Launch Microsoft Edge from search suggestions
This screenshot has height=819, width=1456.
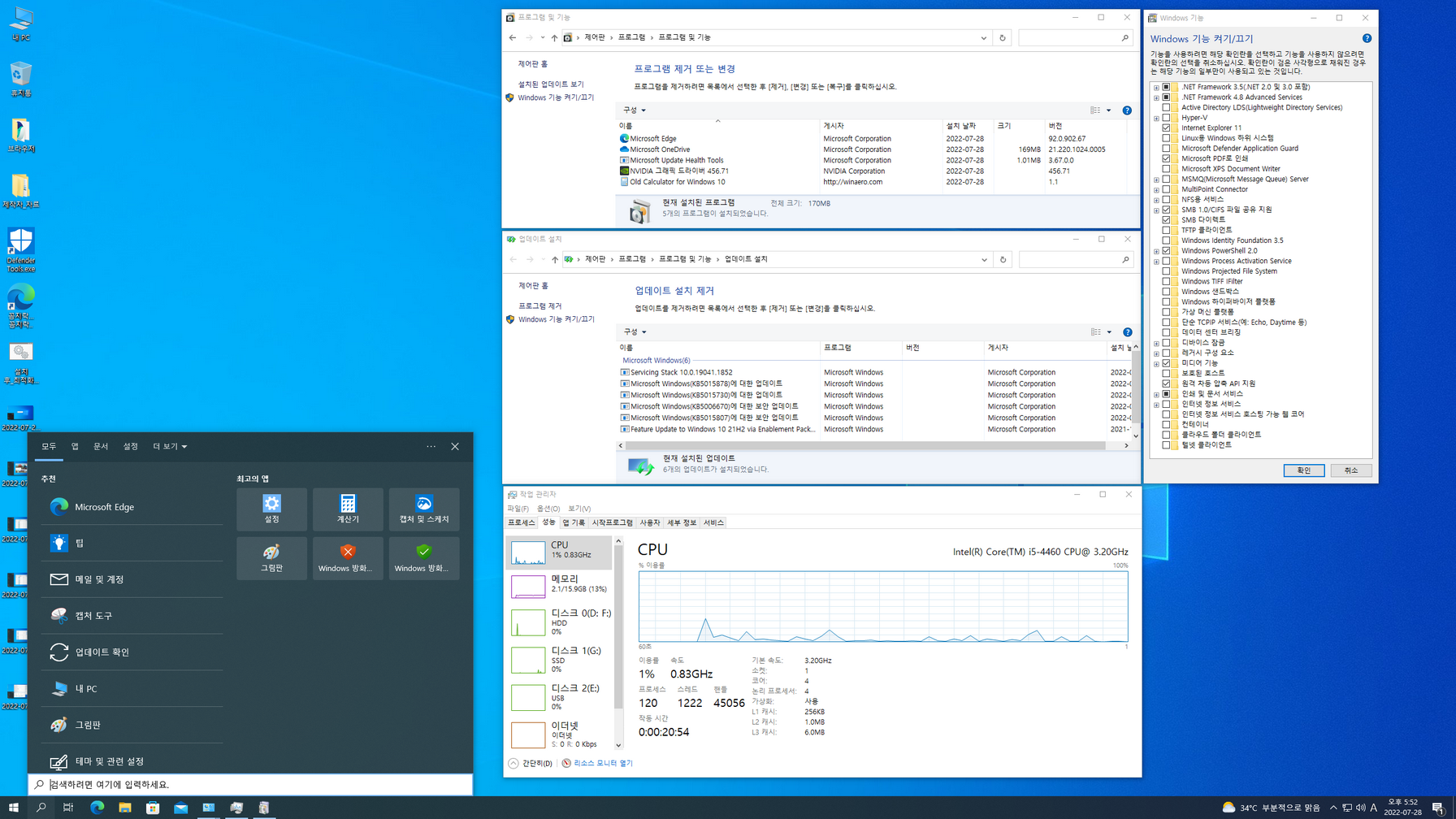132,507
